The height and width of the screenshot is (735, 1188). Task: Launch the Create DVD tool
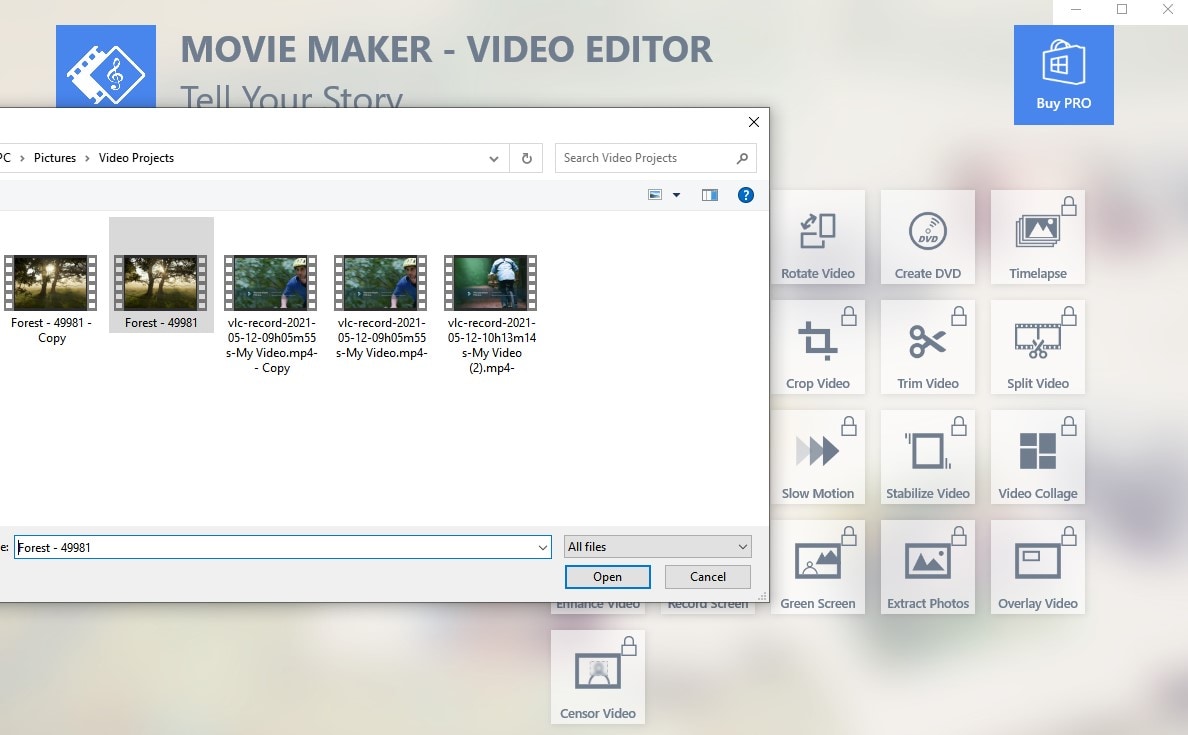(x=927, y=237)
